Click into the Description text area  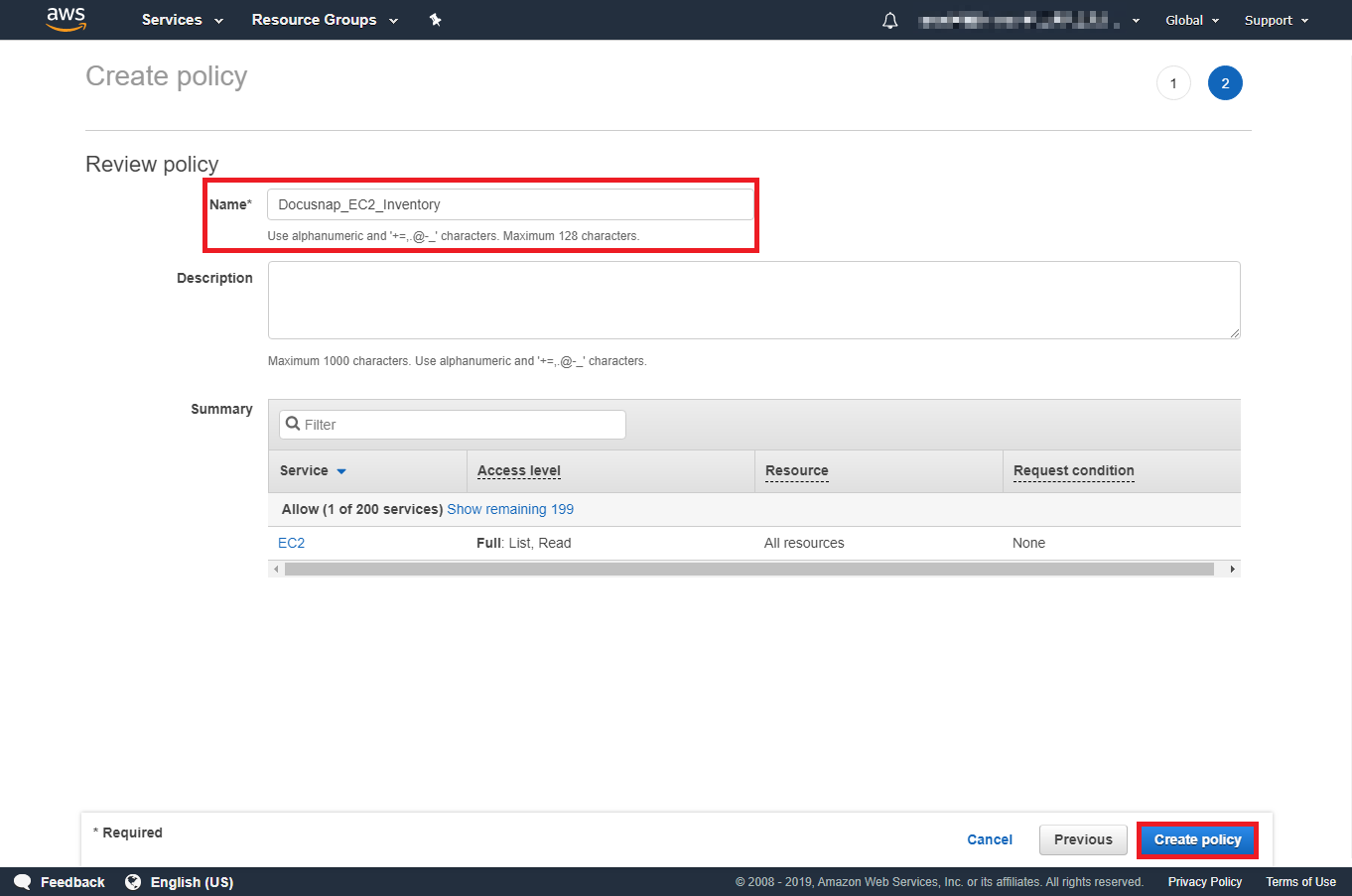point(754,300)
